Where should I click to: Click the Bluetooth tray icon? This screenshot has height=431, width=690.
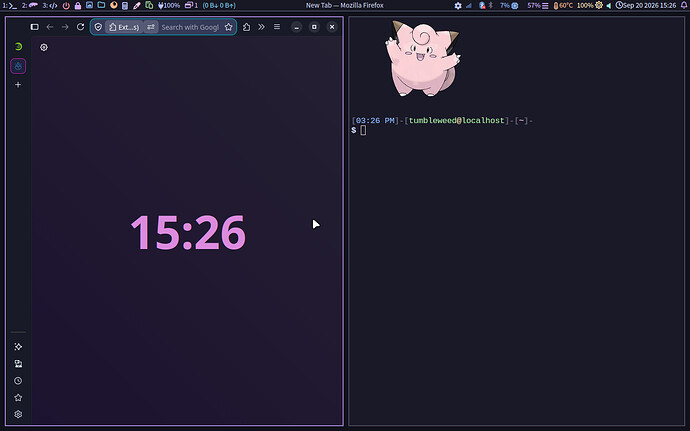click(491, 6)
